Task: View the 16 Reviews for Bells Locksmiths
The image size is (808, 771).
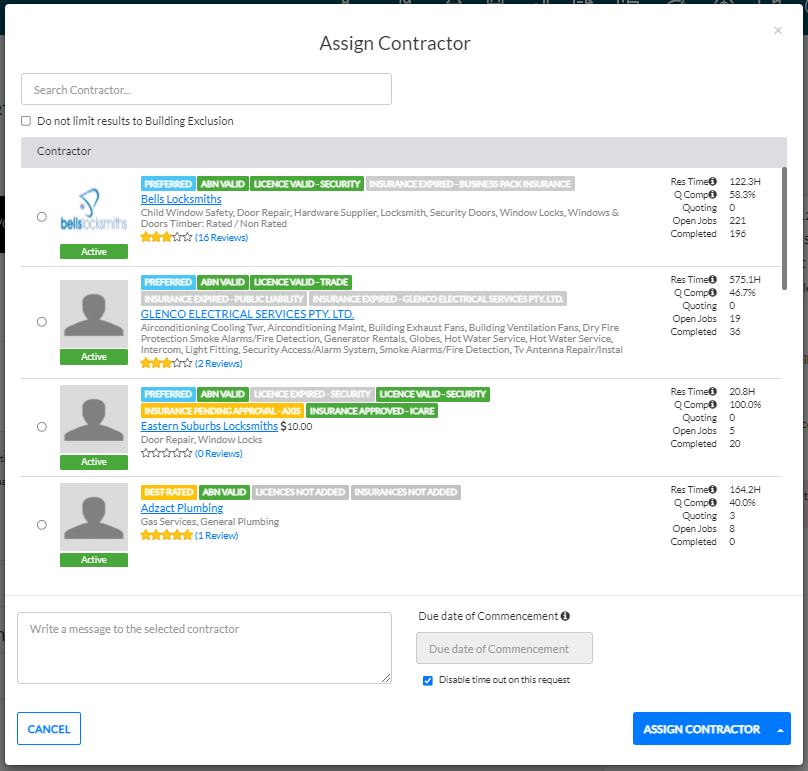Action: pyautogui.click(x=222, y=237)
